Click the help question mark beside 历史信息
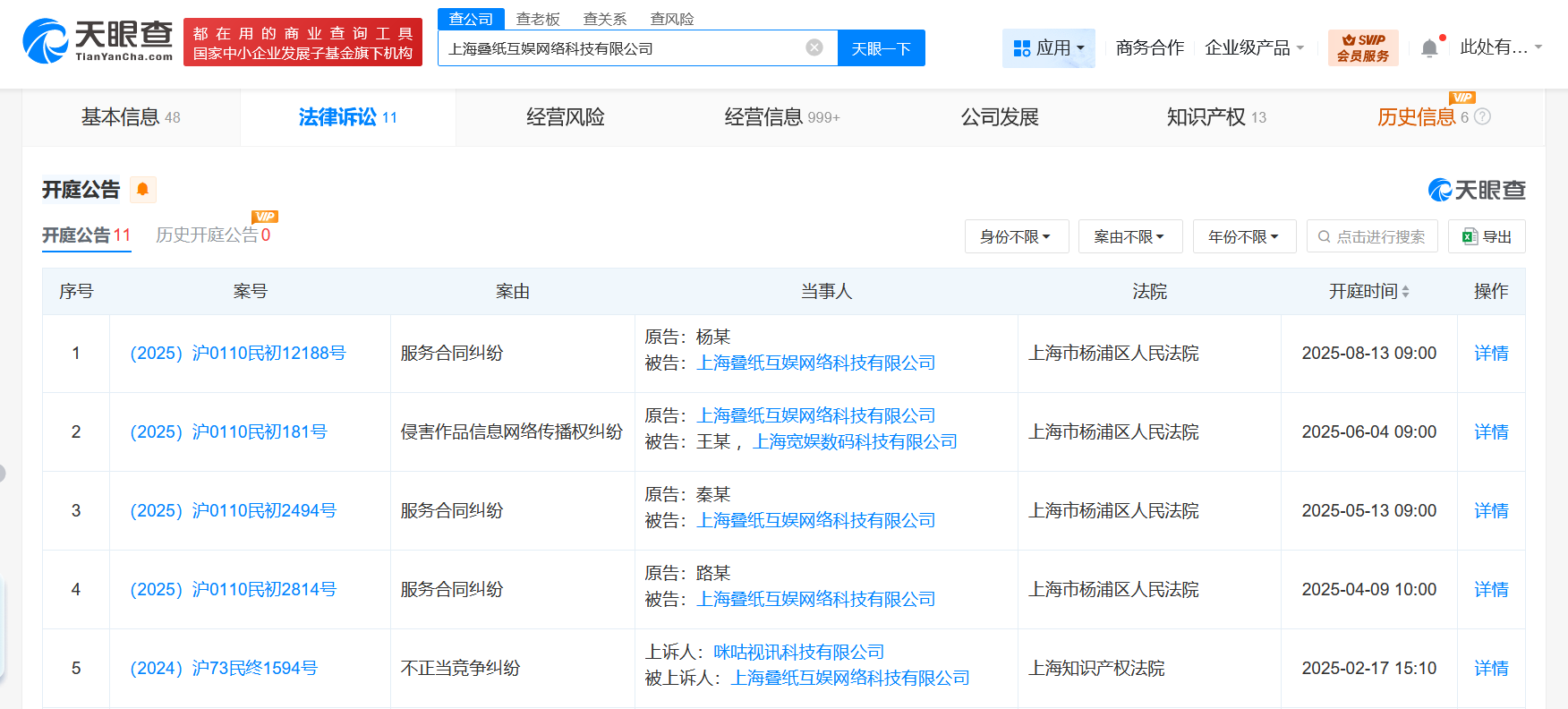Image resolution: width=1568 pixels, height=709 pixels. click(x=1482, y=117)
